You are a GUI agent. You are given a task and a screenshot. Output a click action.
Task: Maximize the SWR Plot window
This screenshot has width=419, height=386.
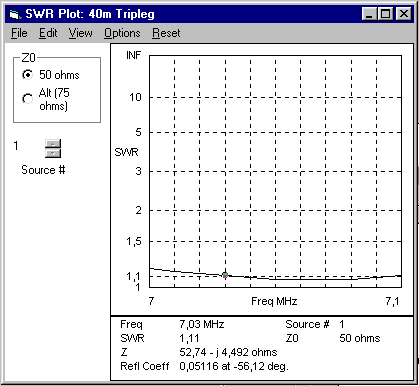point(386,14)
